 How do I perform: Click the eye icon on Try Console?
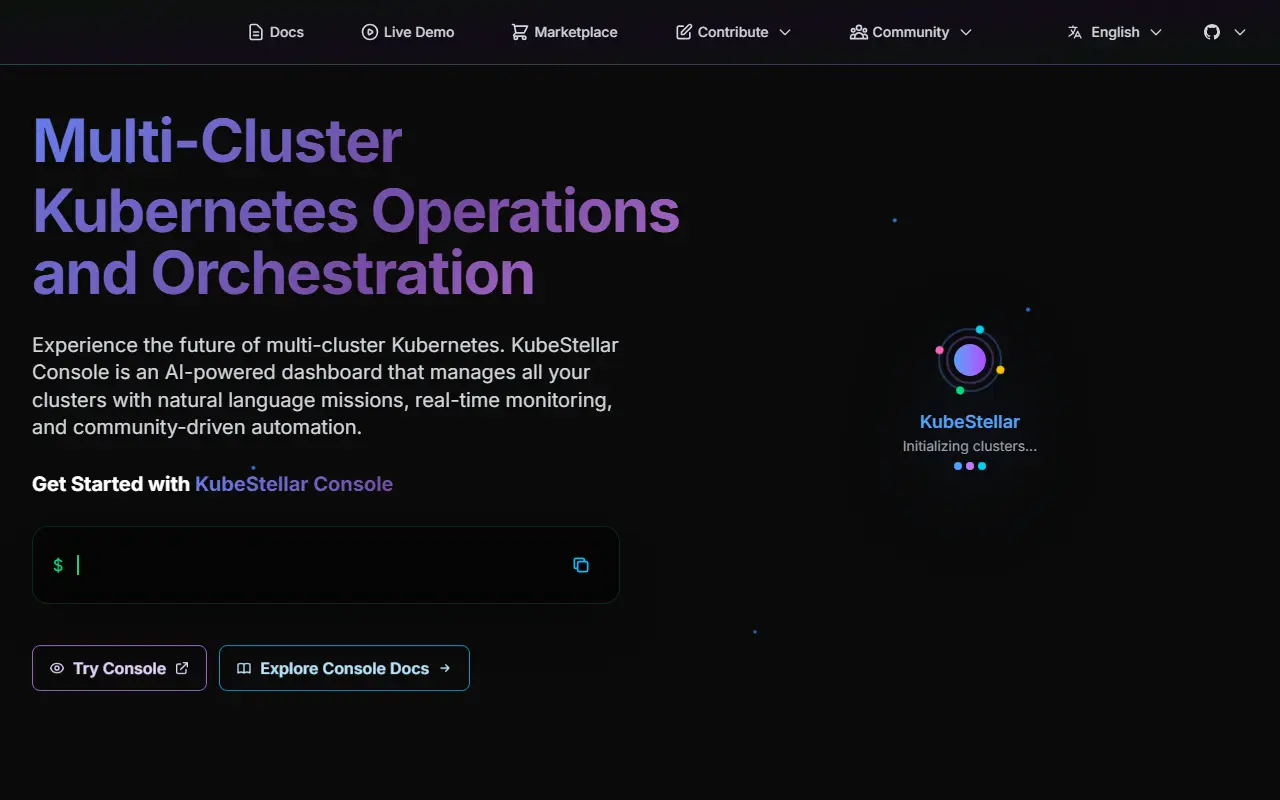coord(57,668)
